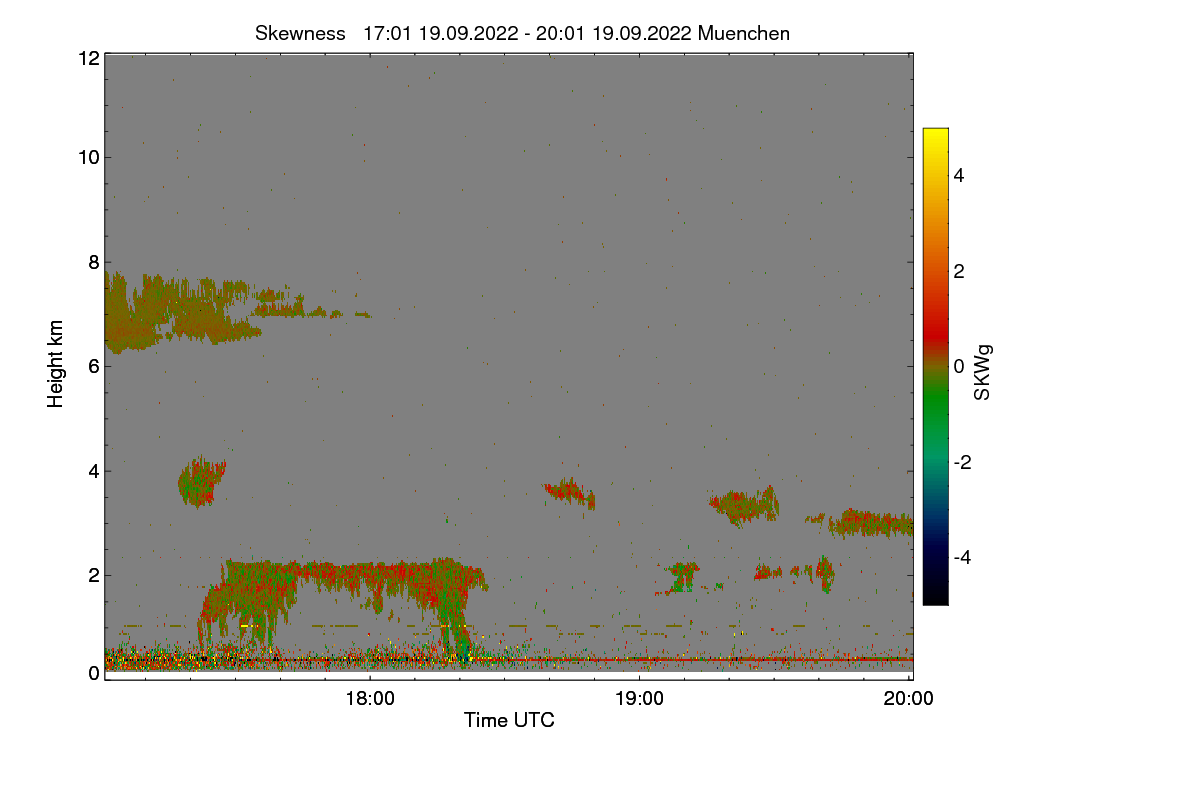Click the 18:00 time axis label
Image resolution: width=1200 pixels, height=800 pixels.
tap(370, 699)
